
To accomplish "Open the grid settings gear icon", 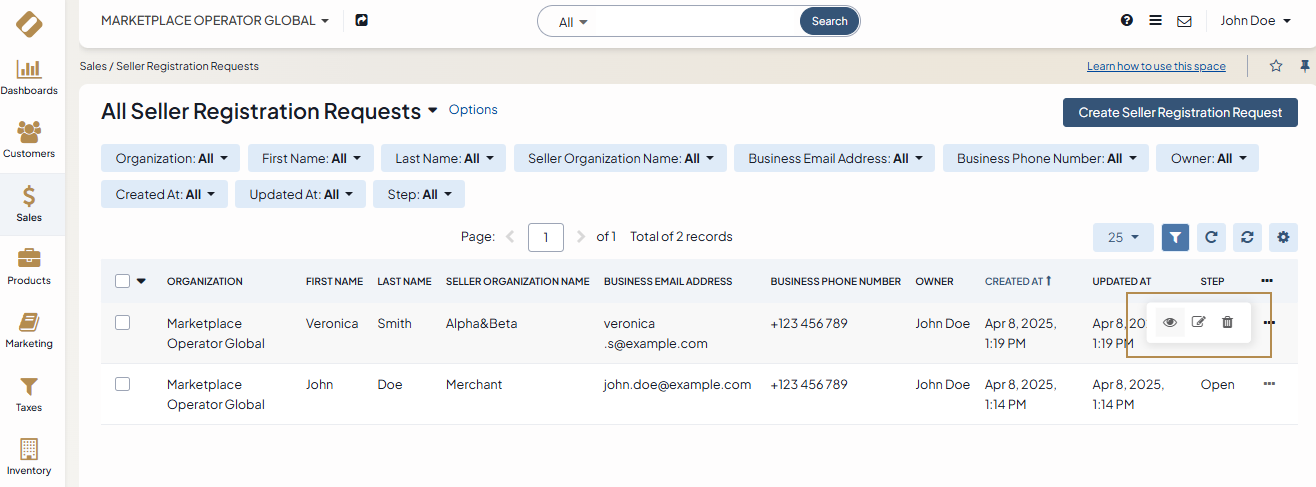I will 1283,237.
